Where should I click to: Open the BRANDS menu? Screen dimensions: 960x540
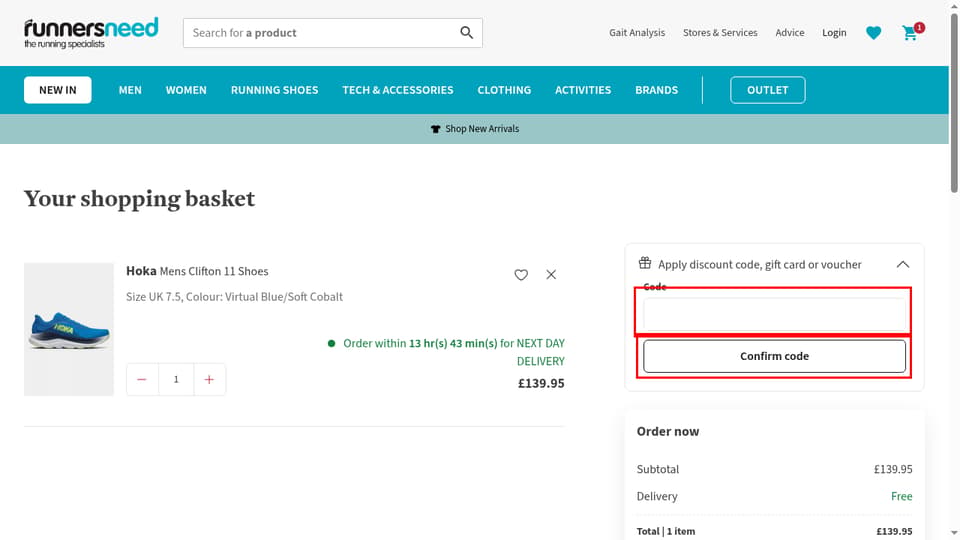tap(656, 90)
